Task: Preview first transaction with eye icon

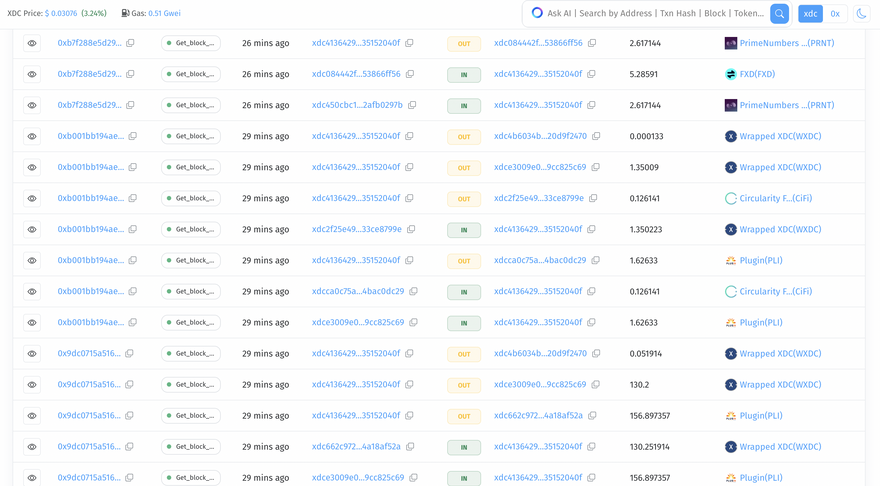Action: 32,44
